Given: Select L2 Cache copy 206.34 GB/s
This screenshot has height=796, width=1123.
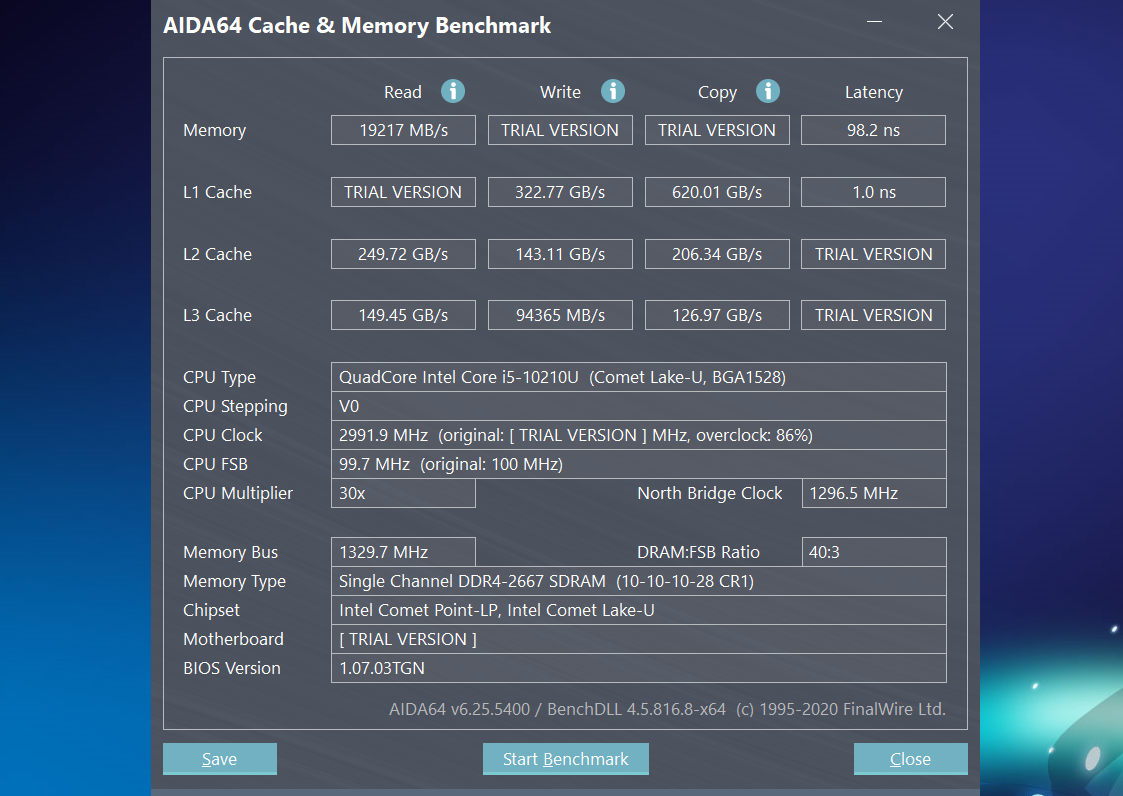Looking at the screenshot, I should click(x=717, y=254).
